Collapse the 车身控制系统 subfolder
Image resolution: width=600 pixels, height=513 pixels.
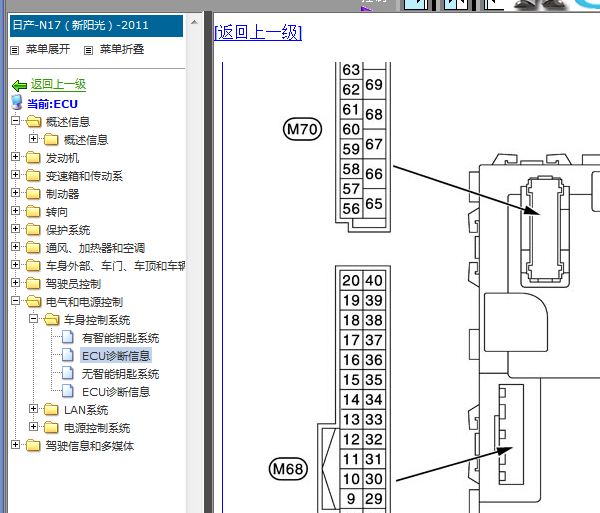pyautogui.click(x=33, y=318)
